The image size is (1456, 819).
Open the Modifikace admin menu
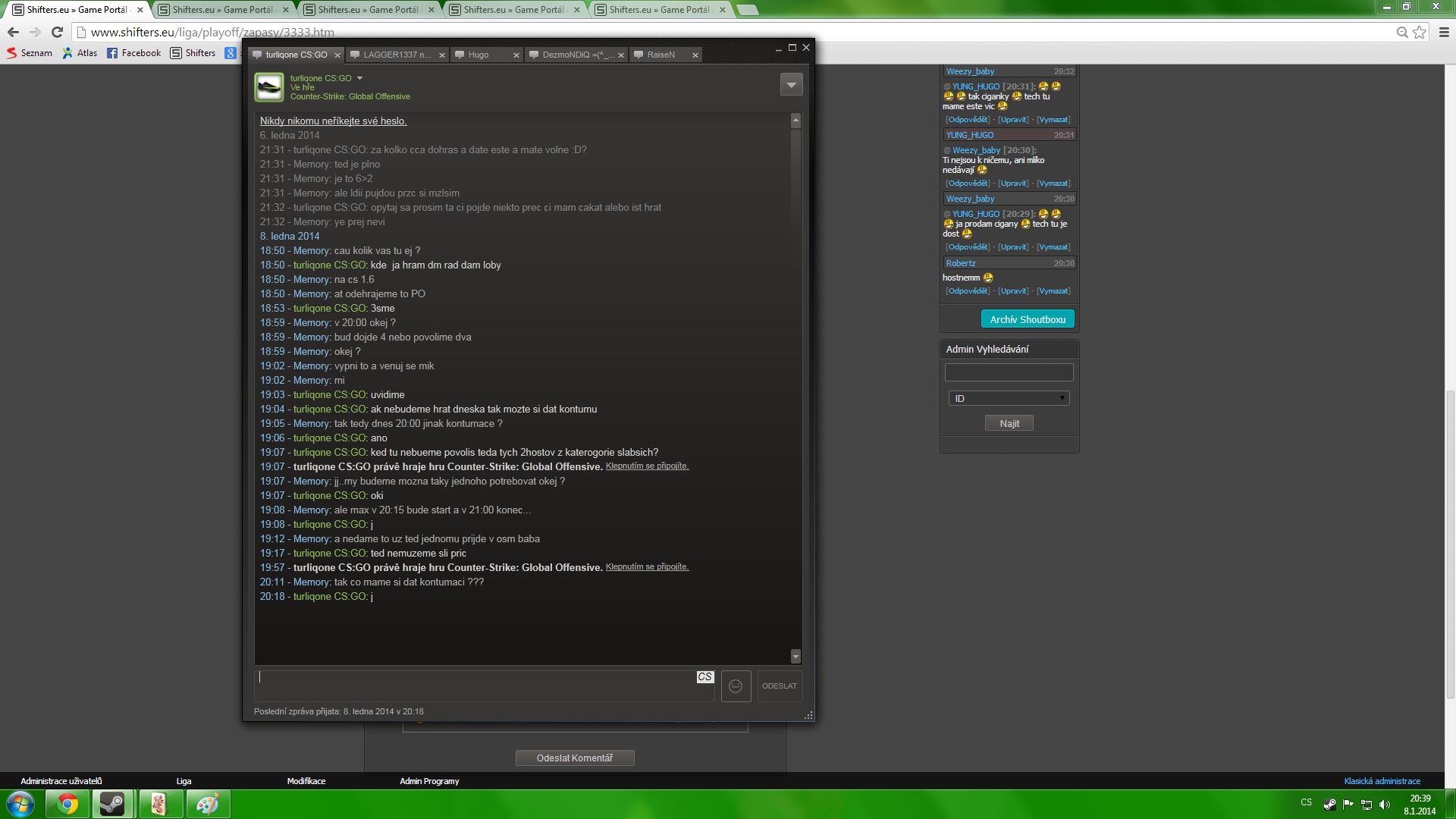[x=306, y=781]
